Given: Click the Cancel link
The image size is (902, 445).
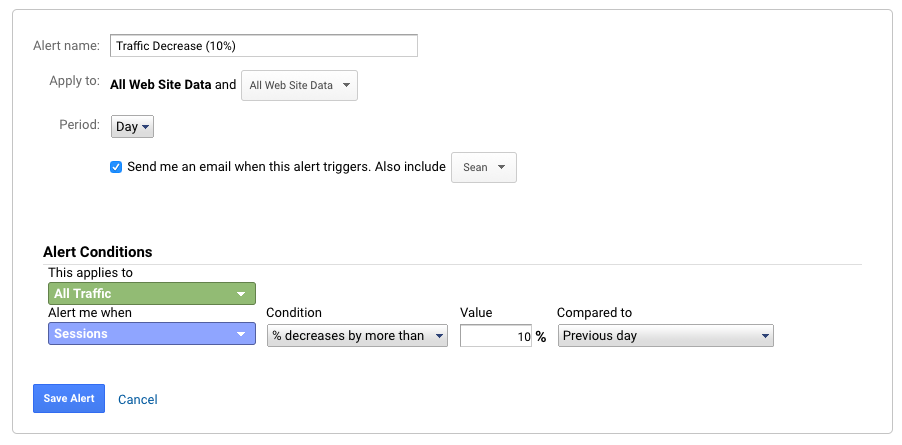Looking at the screenshot, I should click(x=138, y=399).
